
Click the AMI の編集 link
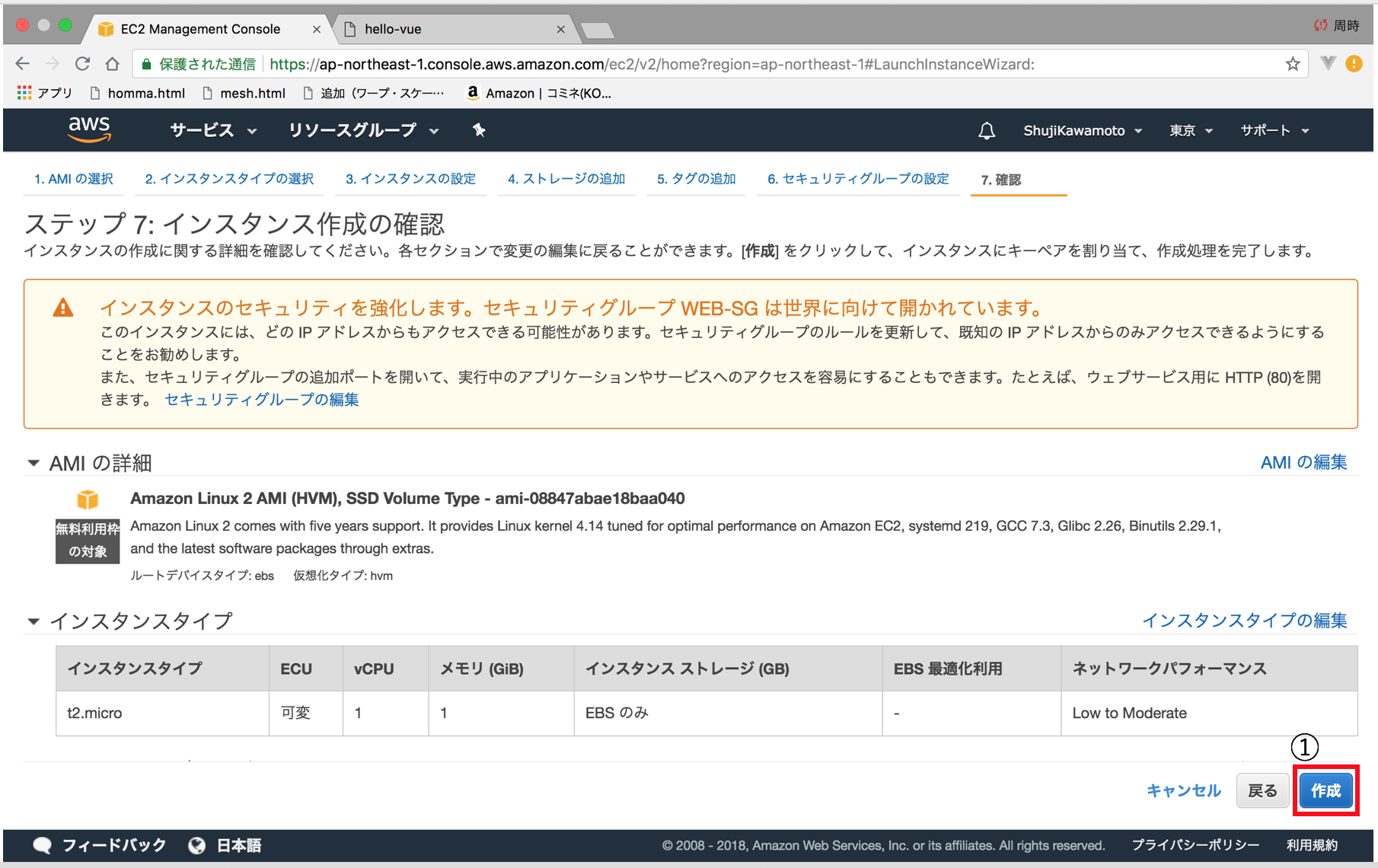pos(1303,462)
